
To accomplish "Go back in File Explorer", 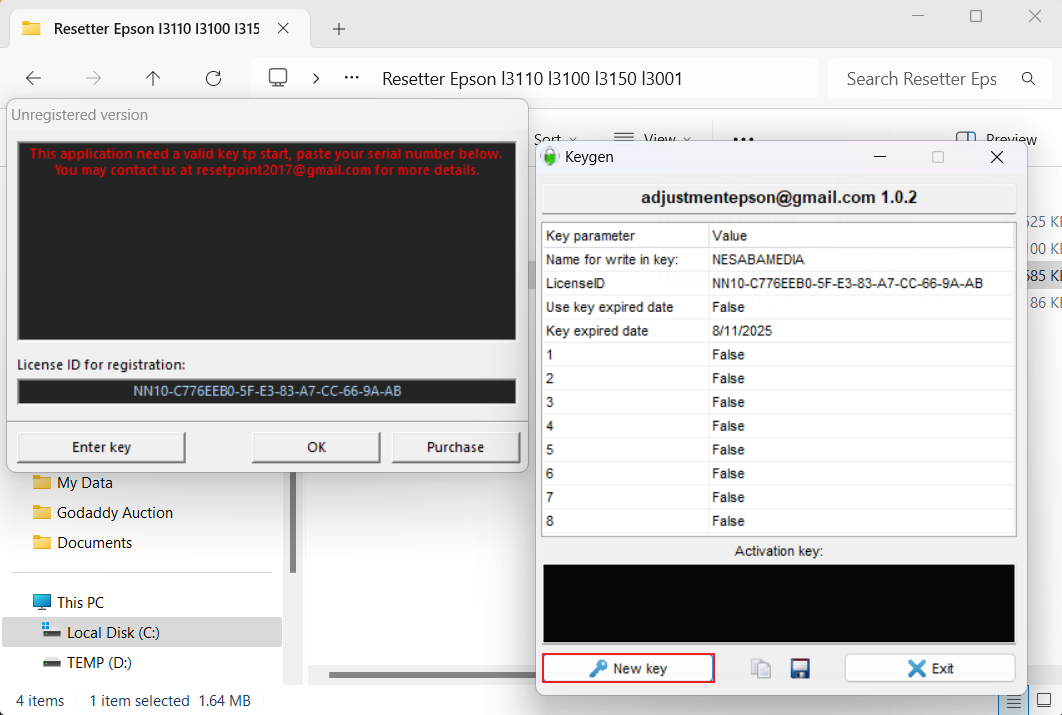I will coord(33,78).
